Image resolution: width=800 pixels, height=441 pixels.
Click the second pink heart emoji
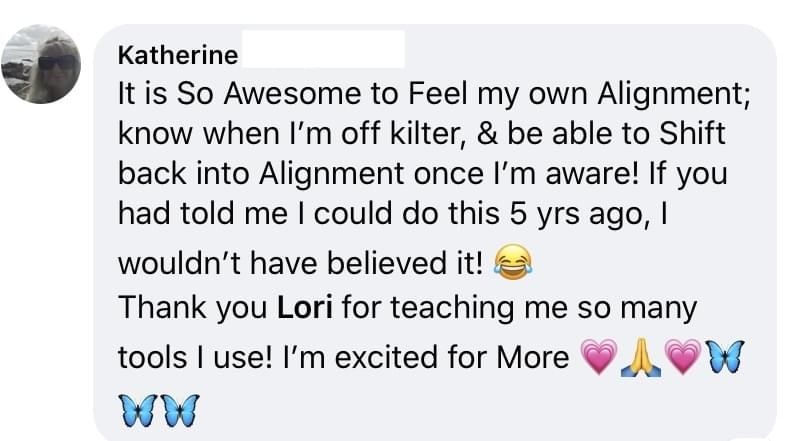[x=682, y=358]
